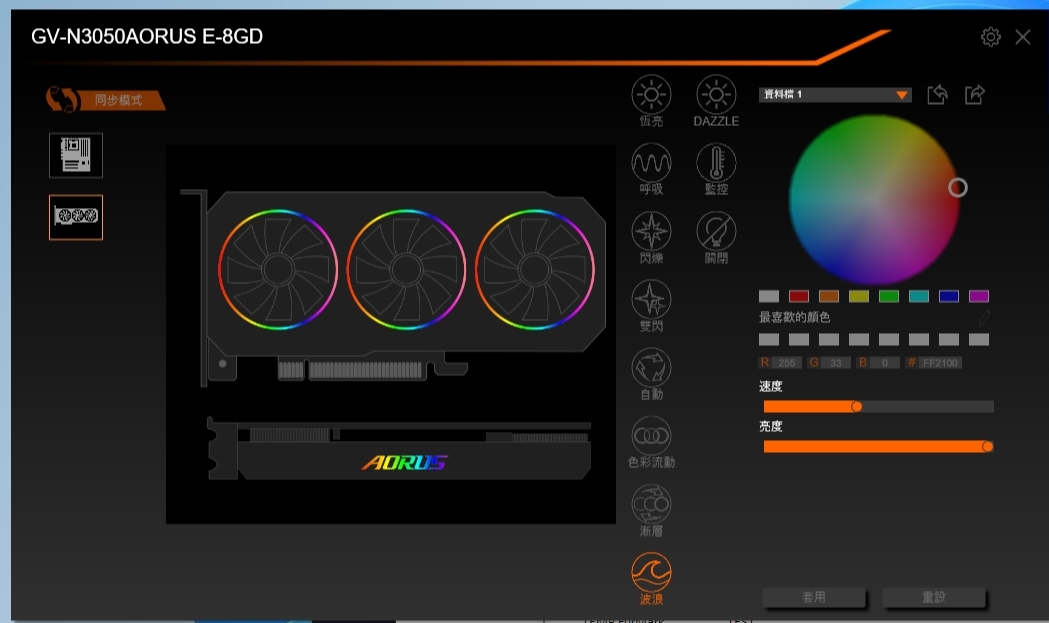Select the 色彩流動 color shift effect
Image resolution: width=1049 pixels, height=623 pixels.
pyautogui.click(x=651, y=436)
